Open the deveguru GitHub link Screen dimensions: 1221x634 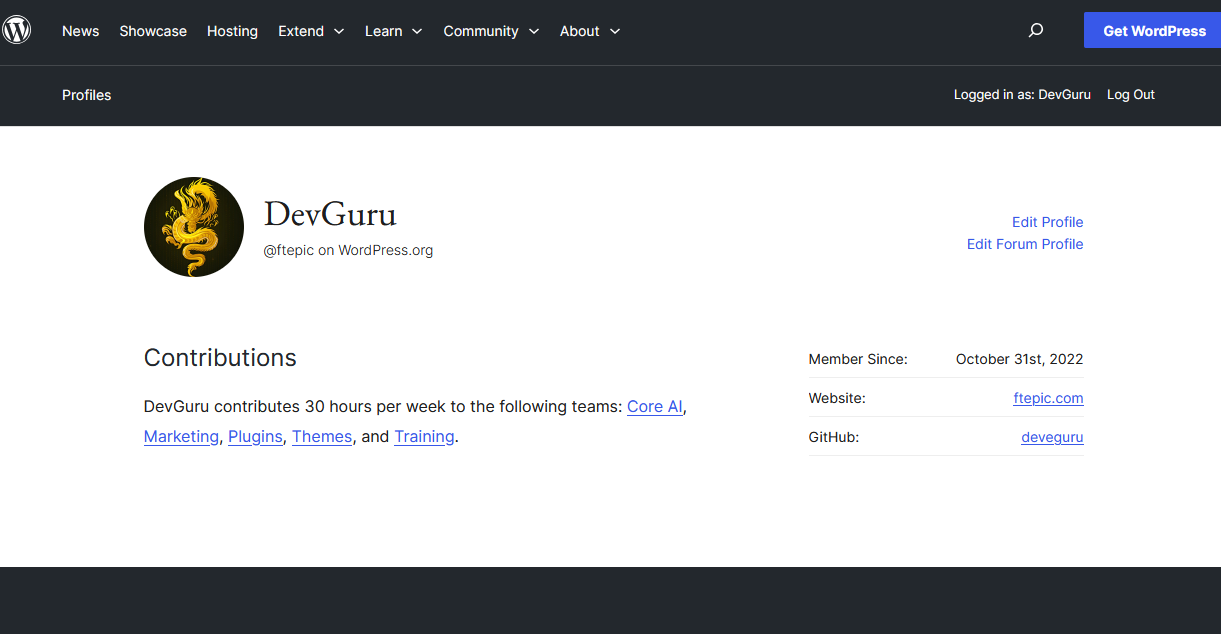(1052, 437)
